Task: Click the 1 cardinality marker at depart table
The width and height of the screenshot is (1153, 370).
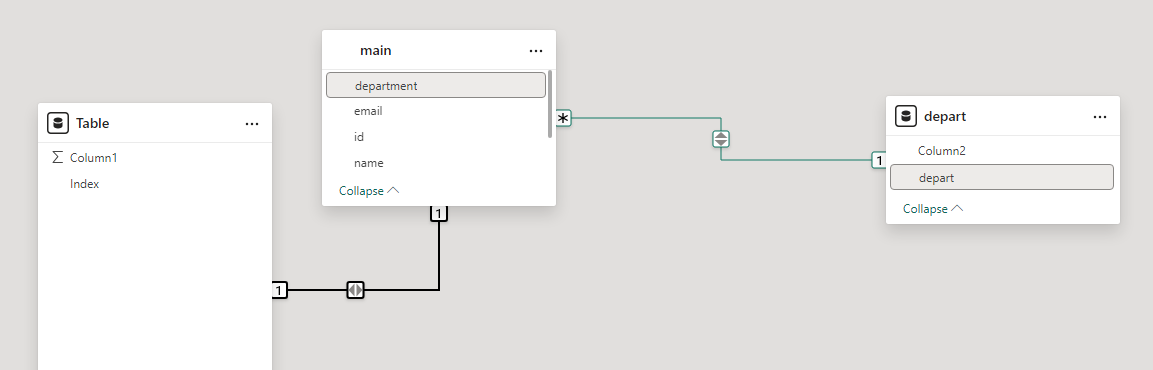Action: 879,160
